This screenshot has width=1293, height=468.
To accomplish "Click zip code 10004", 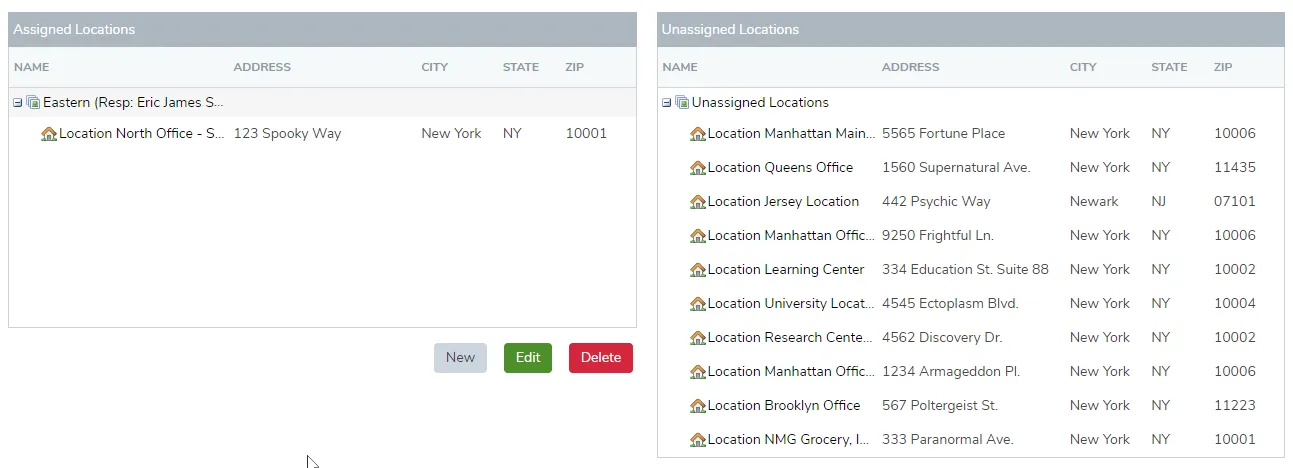I will click(x=1235, y=304).
